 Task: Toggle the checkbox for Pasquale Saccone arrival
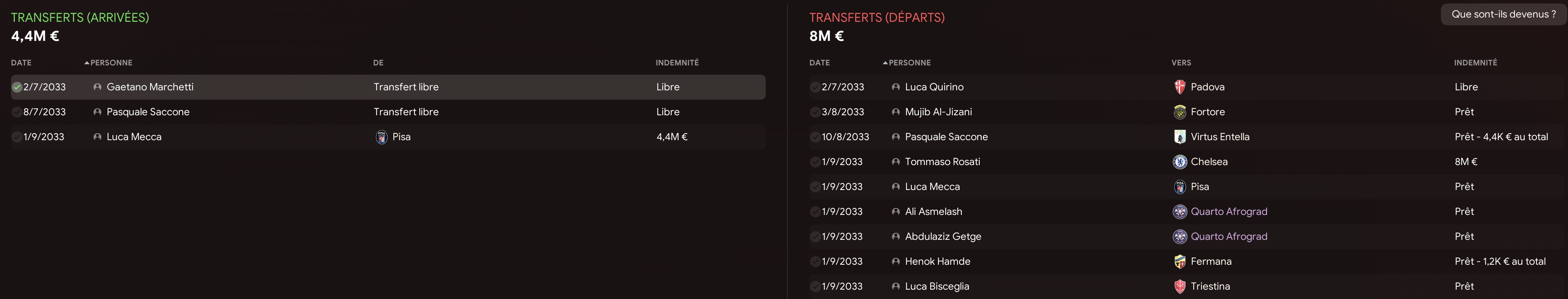pyautogui.click(x=17, y=112)
